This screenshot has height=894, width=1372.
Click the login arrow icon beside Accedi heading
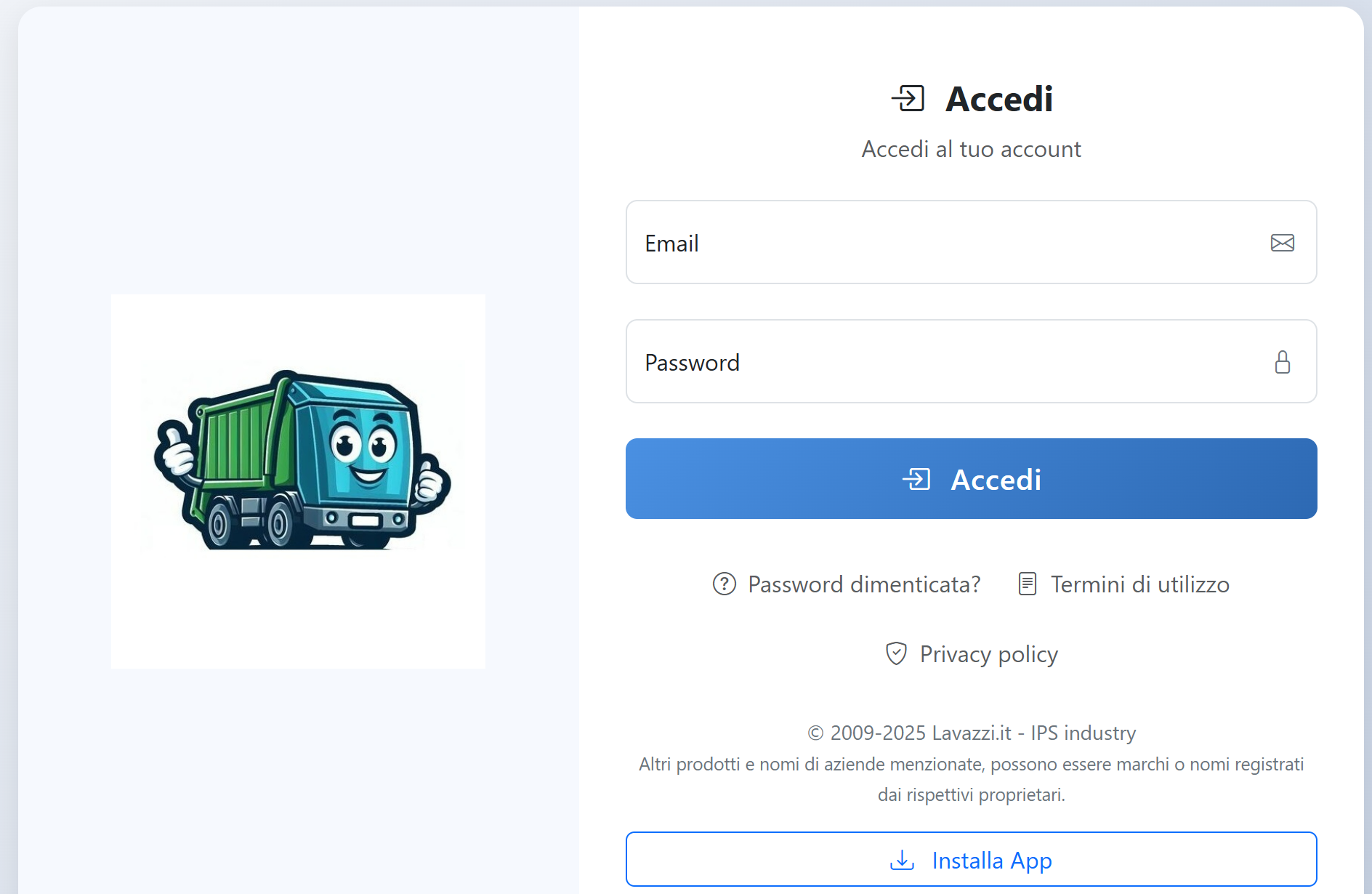tap(908, 98)
